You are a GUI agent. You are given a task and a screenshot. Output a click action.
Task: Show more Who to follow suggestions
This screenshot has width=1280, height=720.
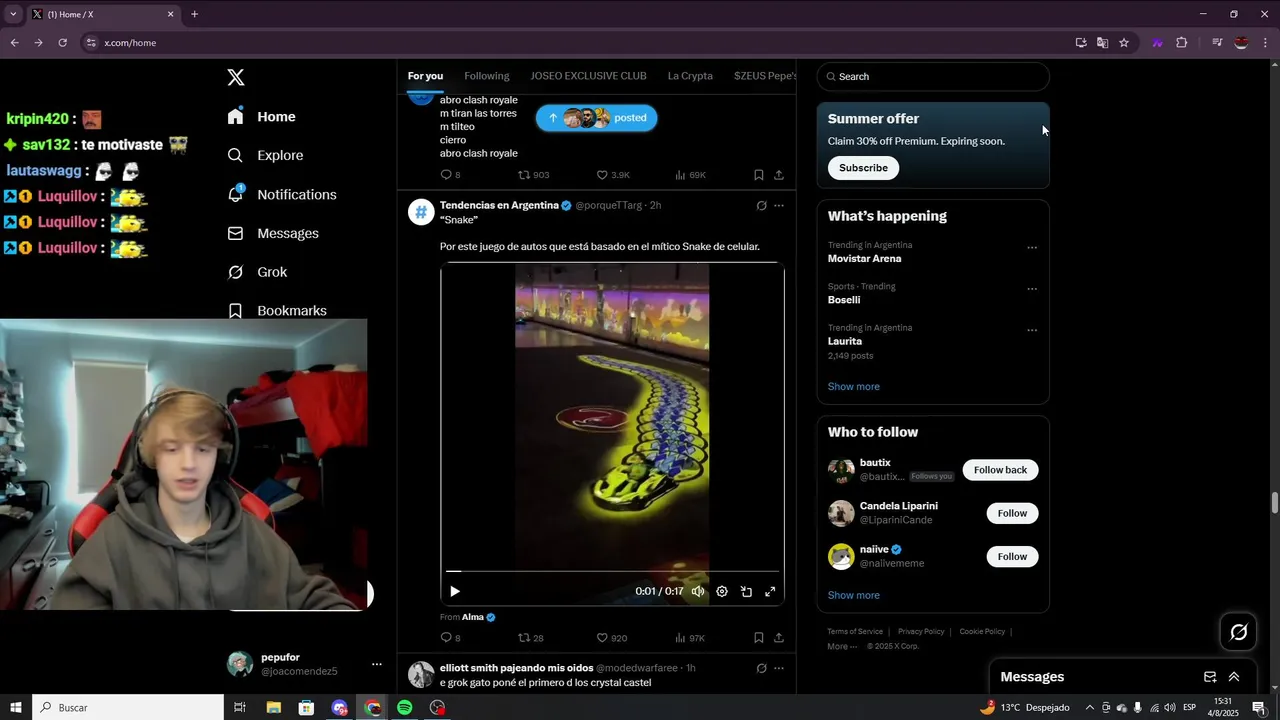pyautogui.click(x=854, y=595)
